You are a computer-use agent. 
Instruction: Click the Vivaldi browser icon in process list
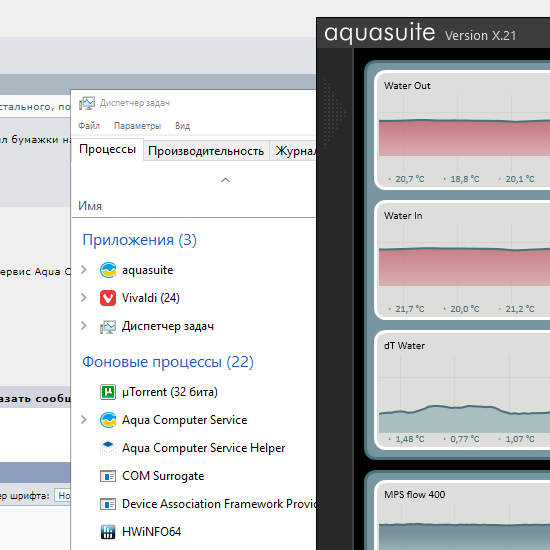pyautogui.click(x=108, y=298)
